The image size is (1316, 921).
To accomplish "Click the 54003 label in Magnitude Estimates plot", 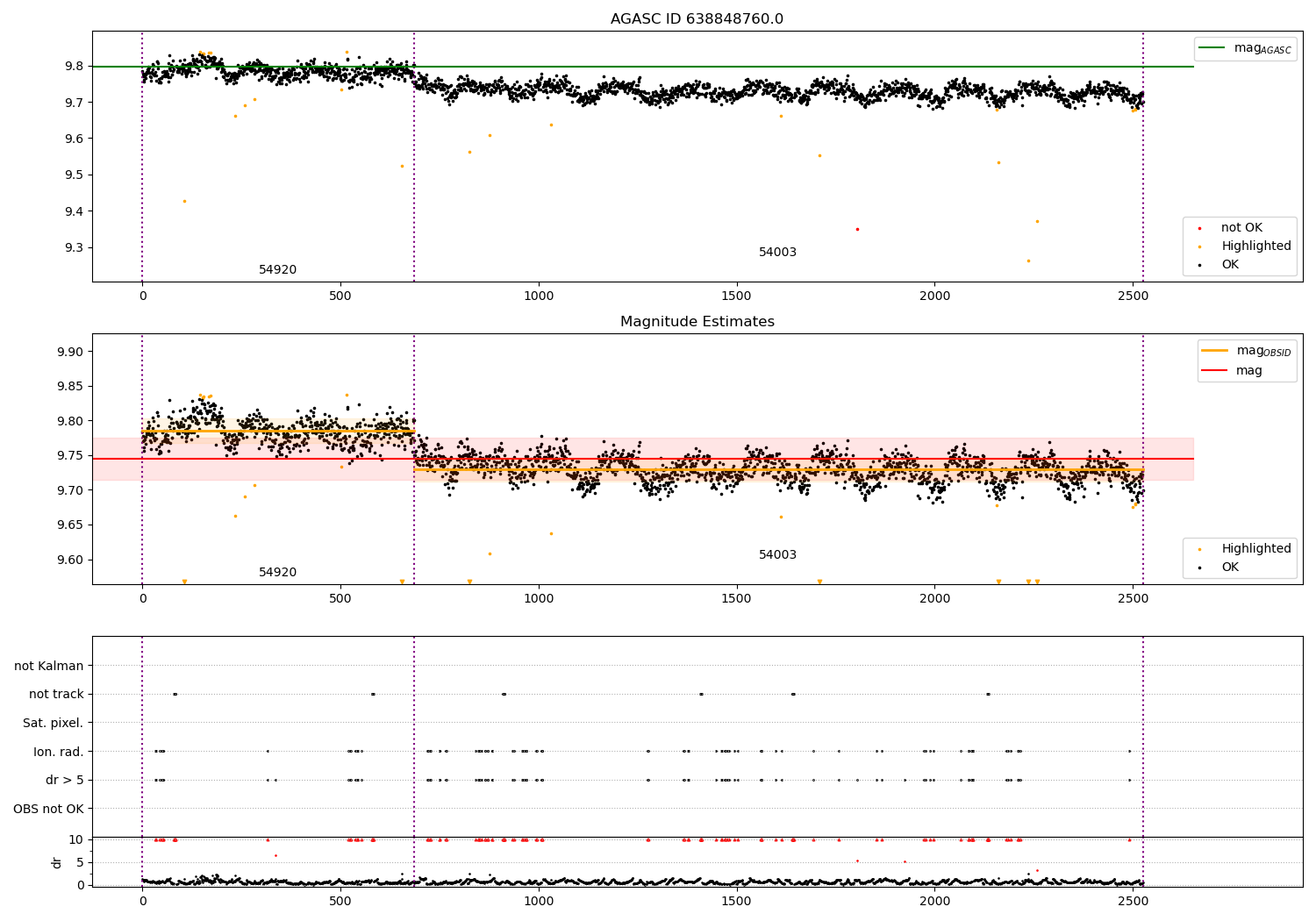I will tap(777, 555).
